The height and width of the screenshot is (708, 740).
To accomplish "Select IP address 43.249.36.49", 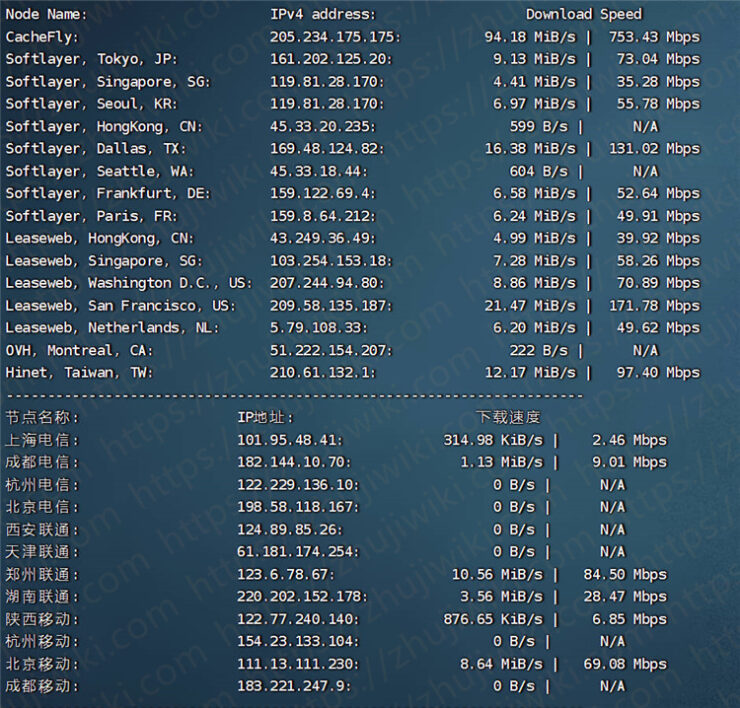I will pos(323,238).
